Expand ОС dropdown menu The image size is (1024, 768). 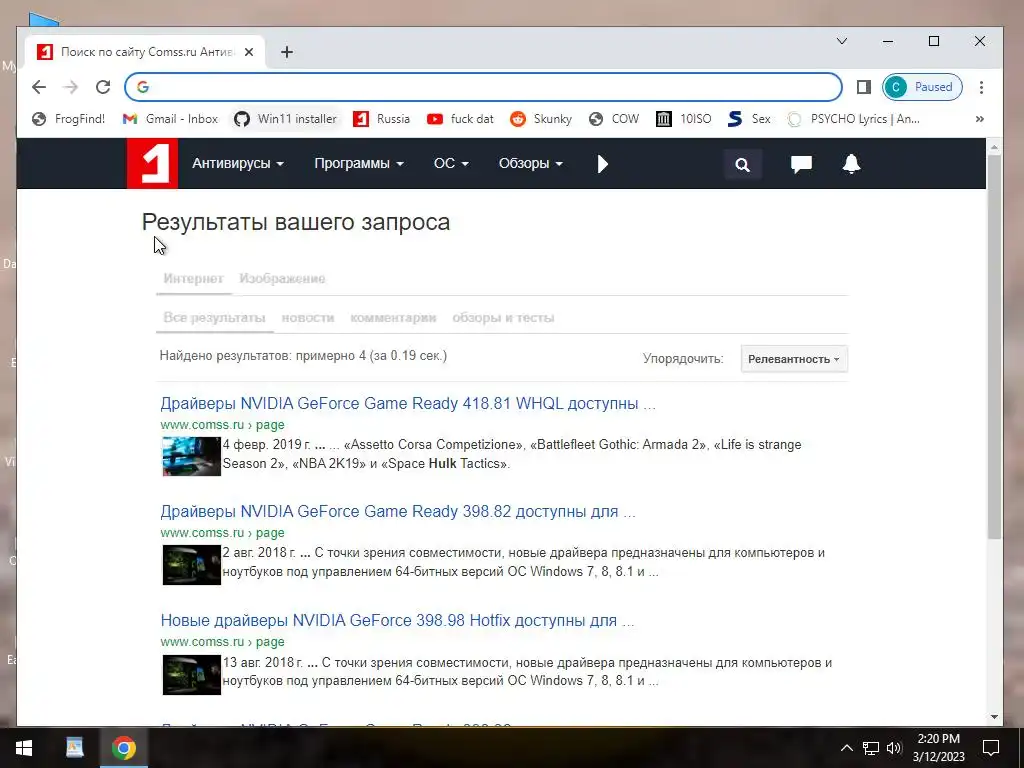click(x=451, y=163)
